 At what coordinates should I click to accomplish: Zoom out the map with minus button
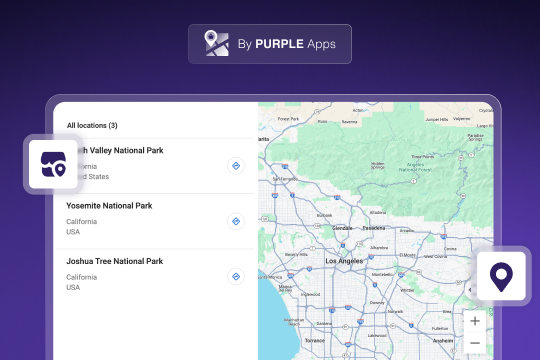[x=475, y=343]
